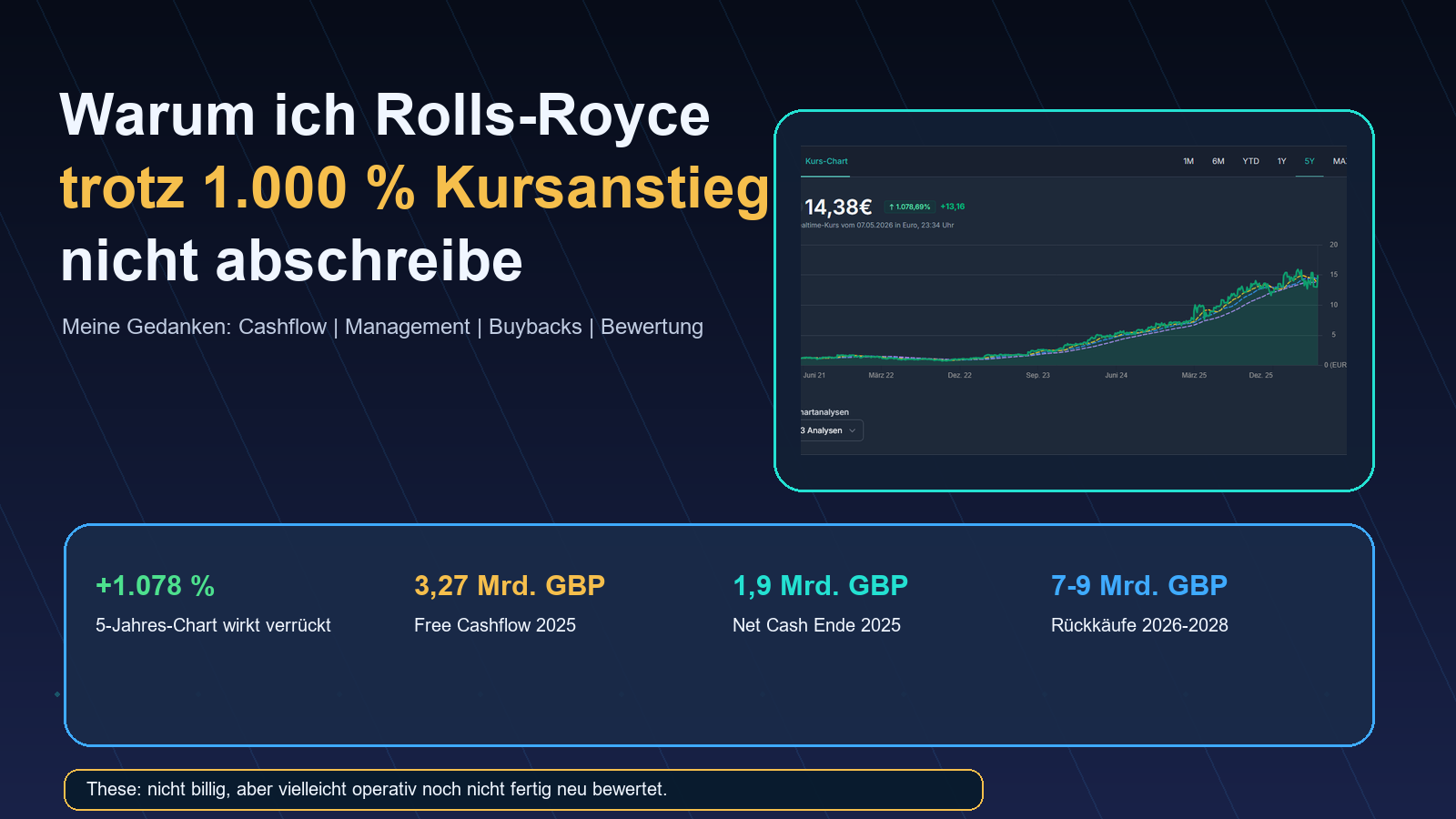Click the 1,9 Mrd. GBP figure
Viewport: 1456px width, 819px height.
(821, 585)
